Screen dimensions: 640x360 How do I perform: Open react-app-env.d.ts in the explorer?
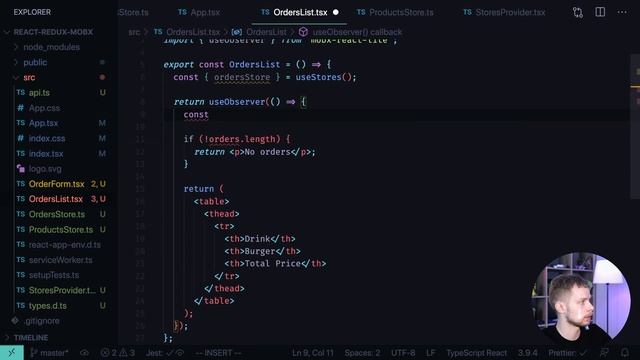coord(64,244)
